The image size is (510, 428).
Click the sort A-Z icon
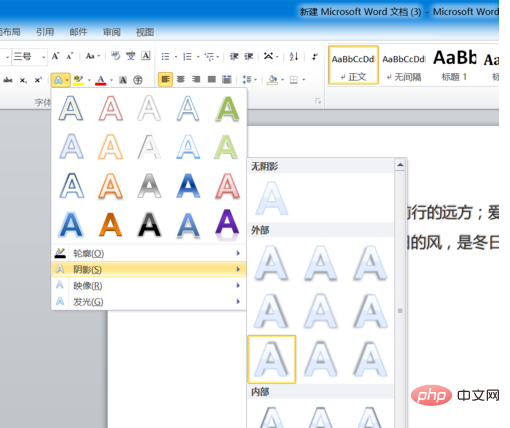point(294,56)
